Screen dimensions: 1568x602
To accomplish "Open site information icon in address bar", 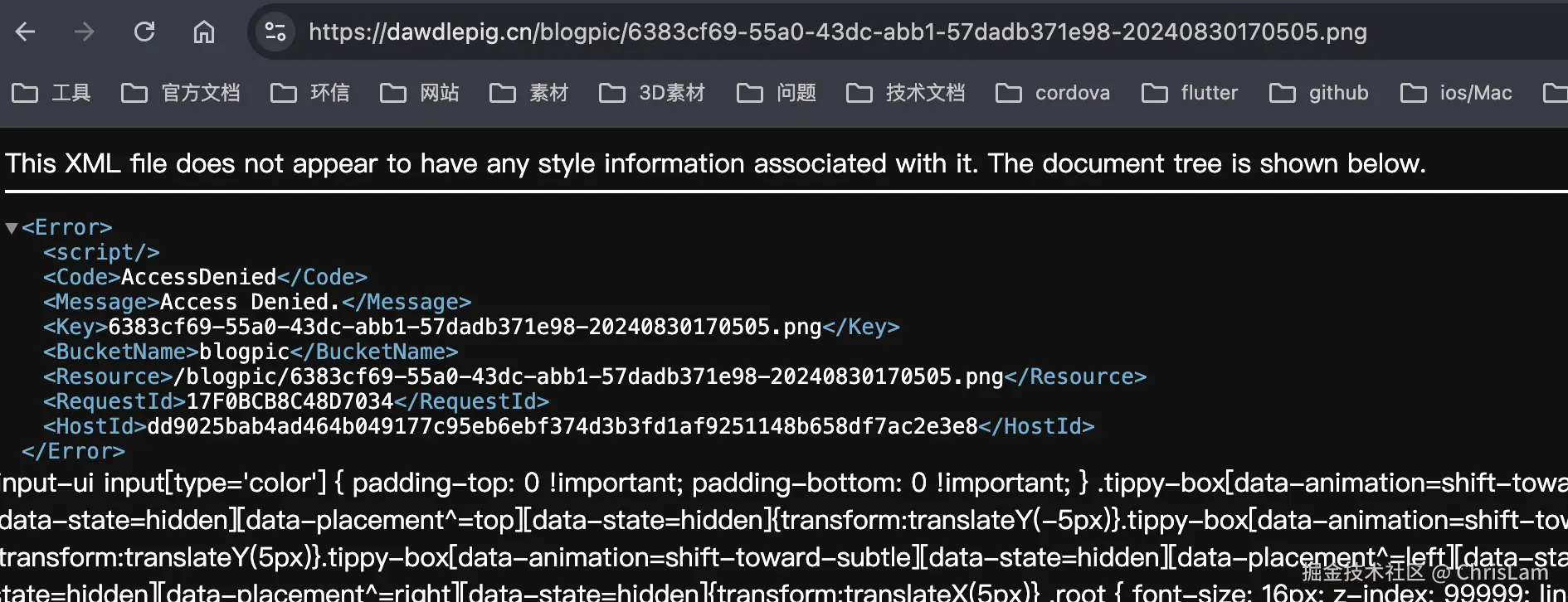I will tap(275, 32).
